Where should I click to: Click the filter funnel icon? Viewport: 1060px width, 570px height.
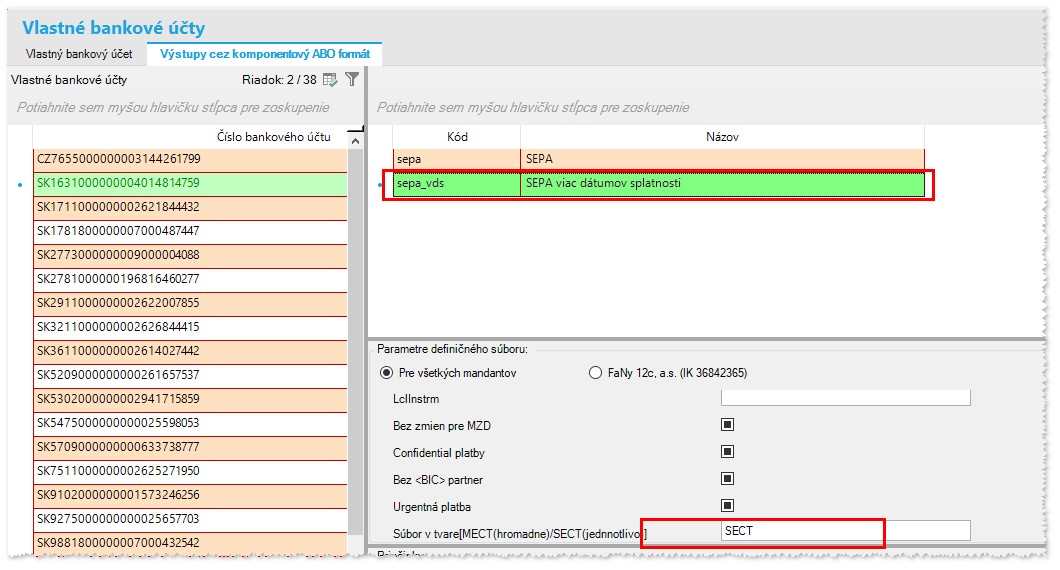tap(352, 80)
